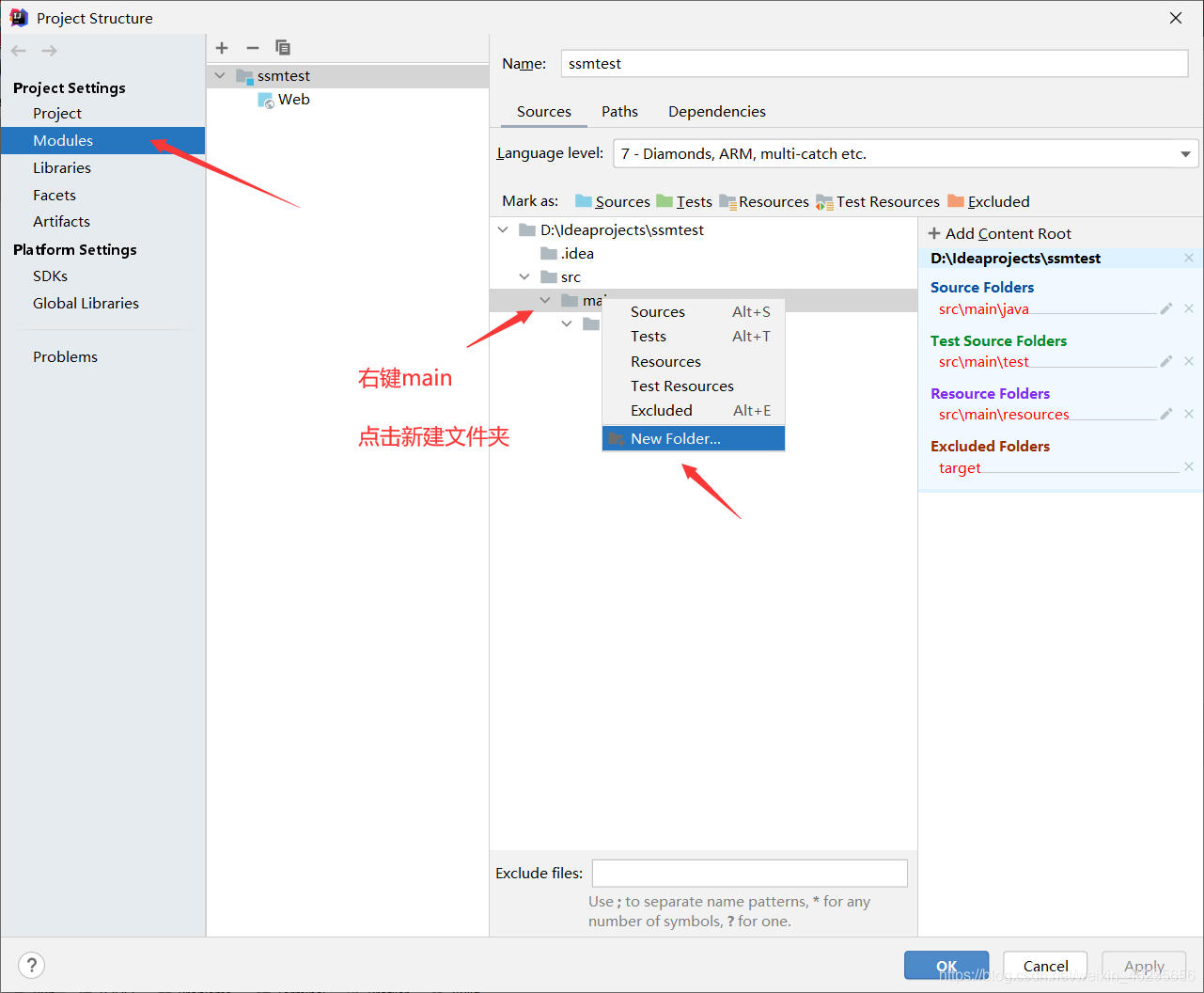Image resolution: width=1204 pixels, height=993 pixels.
Task: Open help with question mark icon
Action: (31, 965)
